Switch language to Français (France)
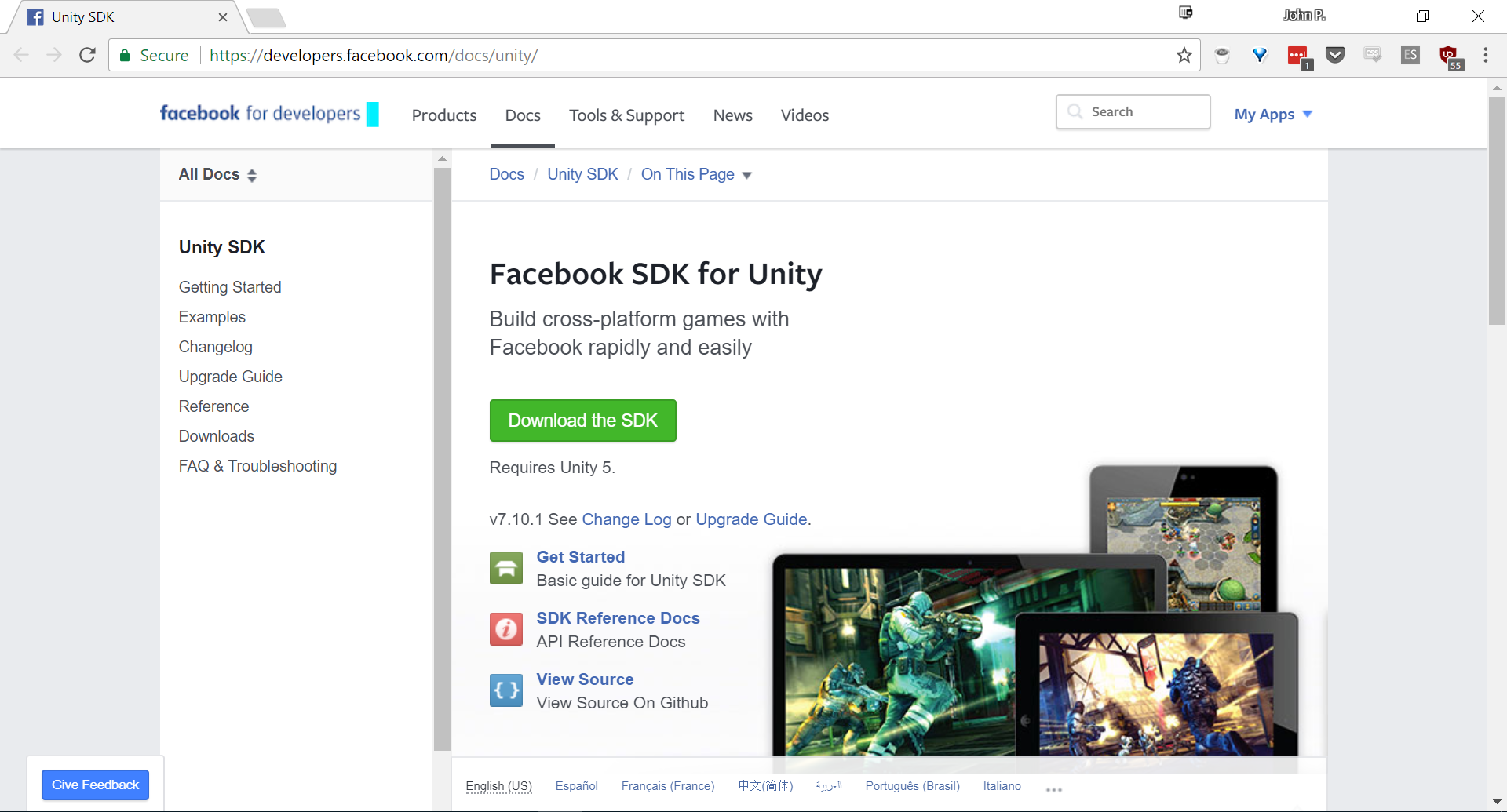Viewport: 1507px width, 812px height. pyautogui.click(x=668, y=786)
